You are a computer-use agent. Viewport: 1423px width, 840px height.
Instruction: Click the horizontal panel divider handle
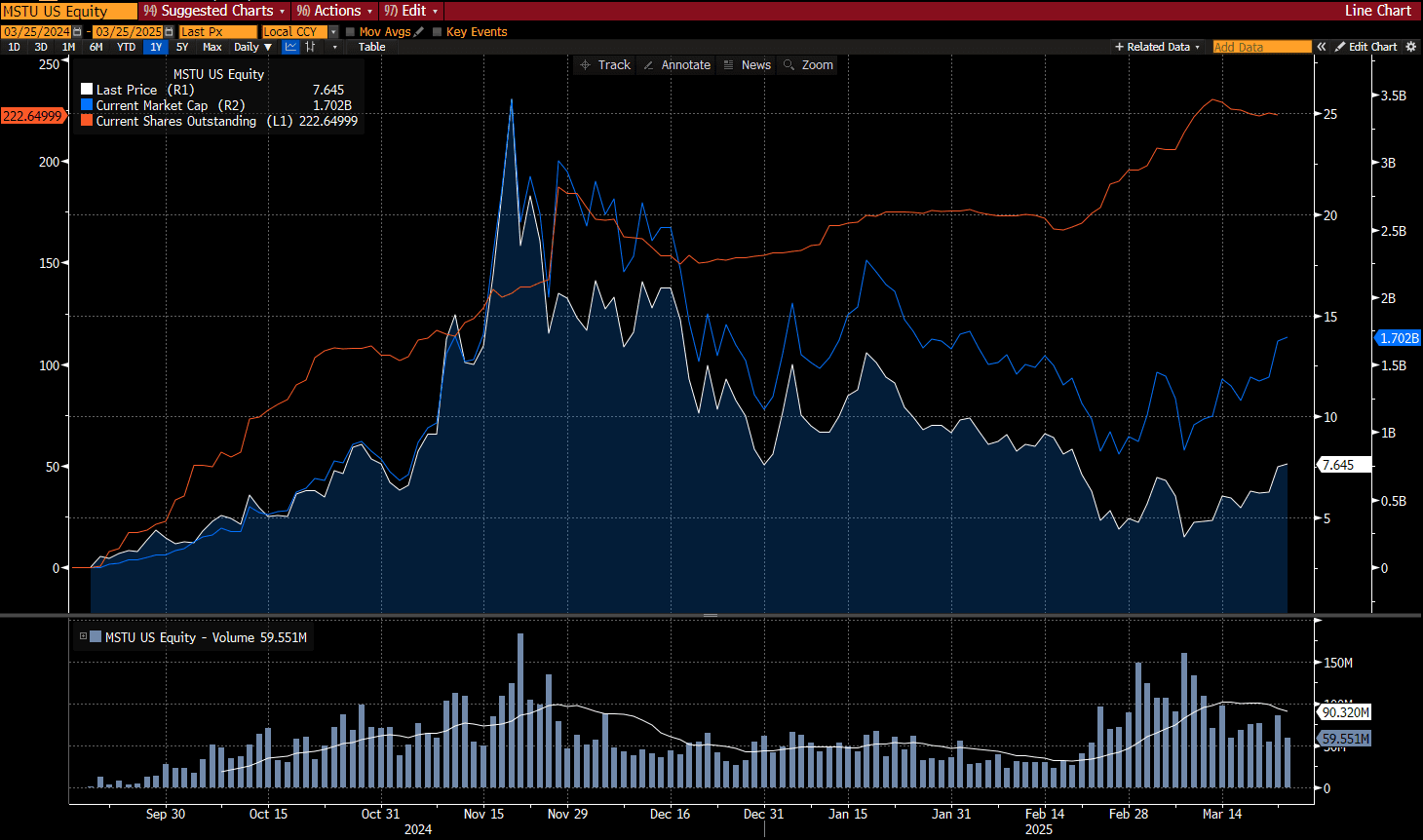[x=711, y=615]
